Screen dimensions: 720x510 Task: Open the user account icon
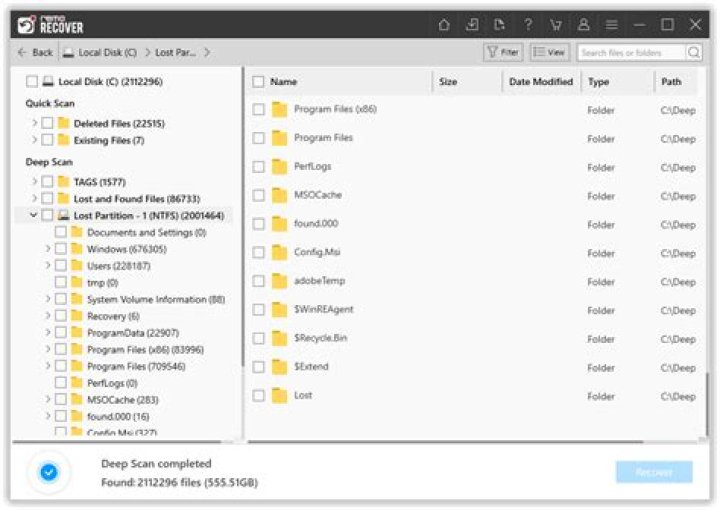pyautogui.click(x=584, y=25)
